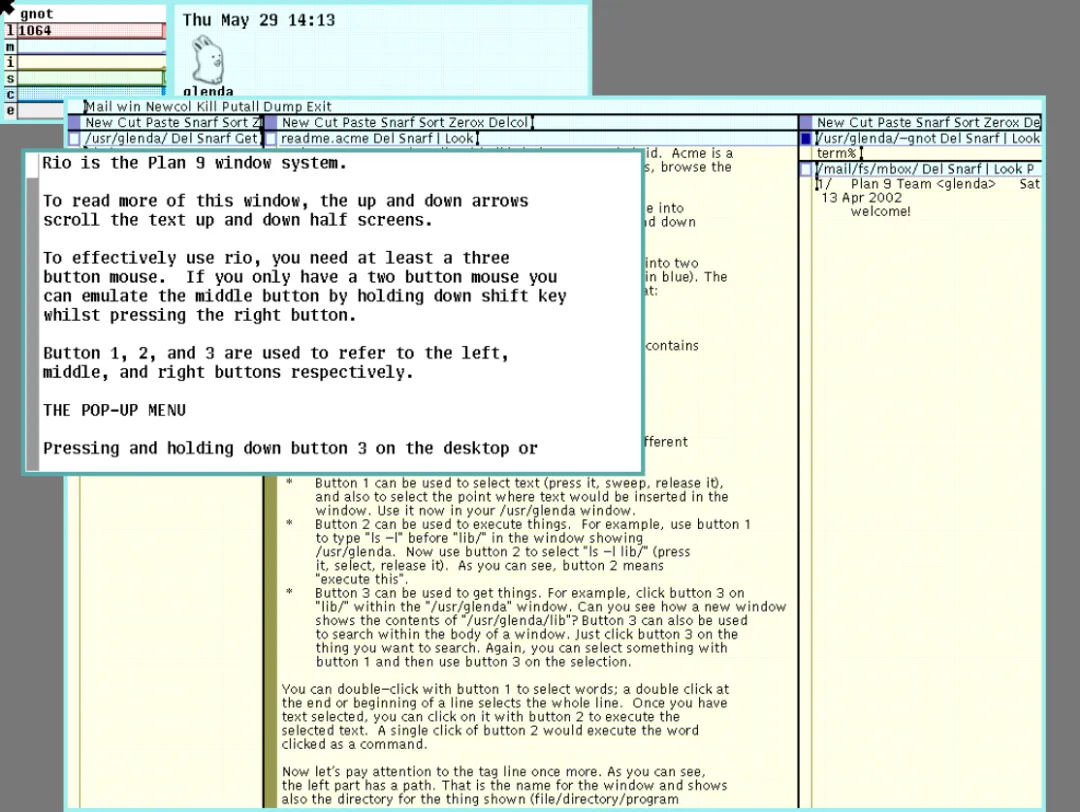
Task: Click the purple column handle of readme.acme column
Action: click(x=270, y=123)
